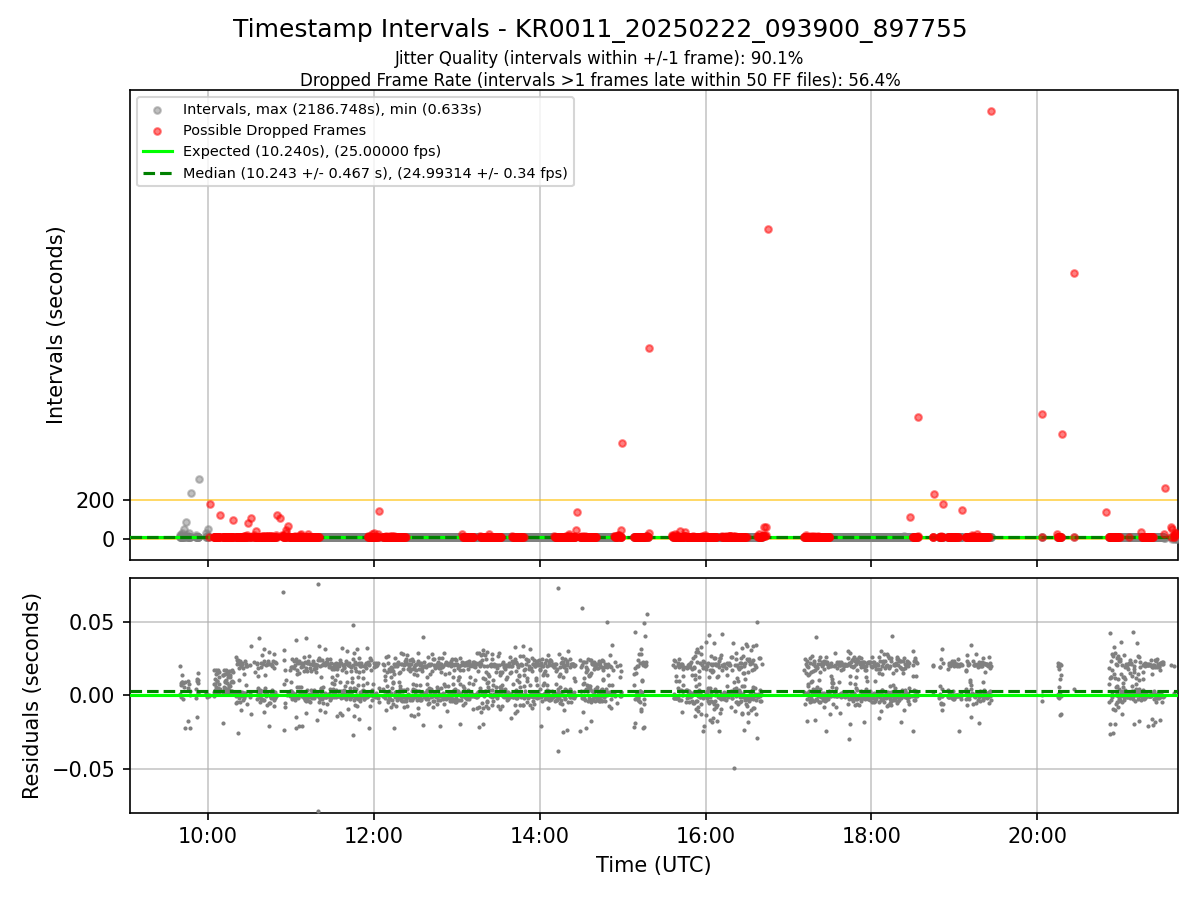Click the '0' tick label on intervals axis
This screenshot has width=1200, height=900.
click(109, 539)
